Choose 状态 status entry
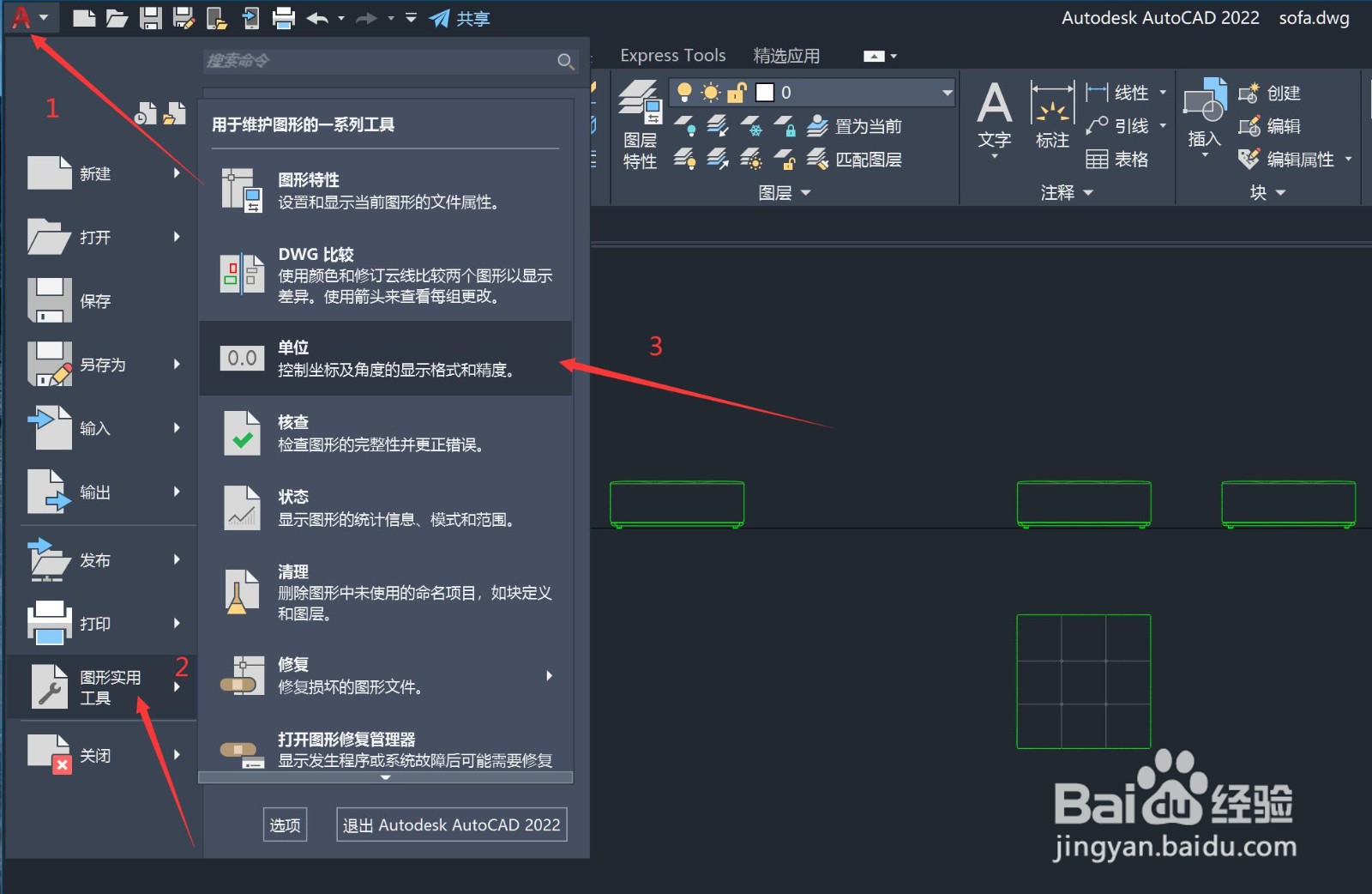 point(386,508)
